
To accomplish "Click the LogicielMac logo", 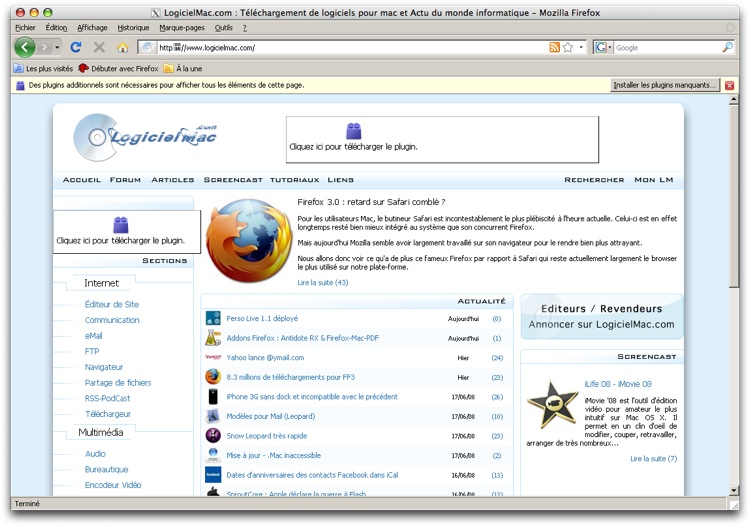I will pyautogui.click(x=145, y=137).
